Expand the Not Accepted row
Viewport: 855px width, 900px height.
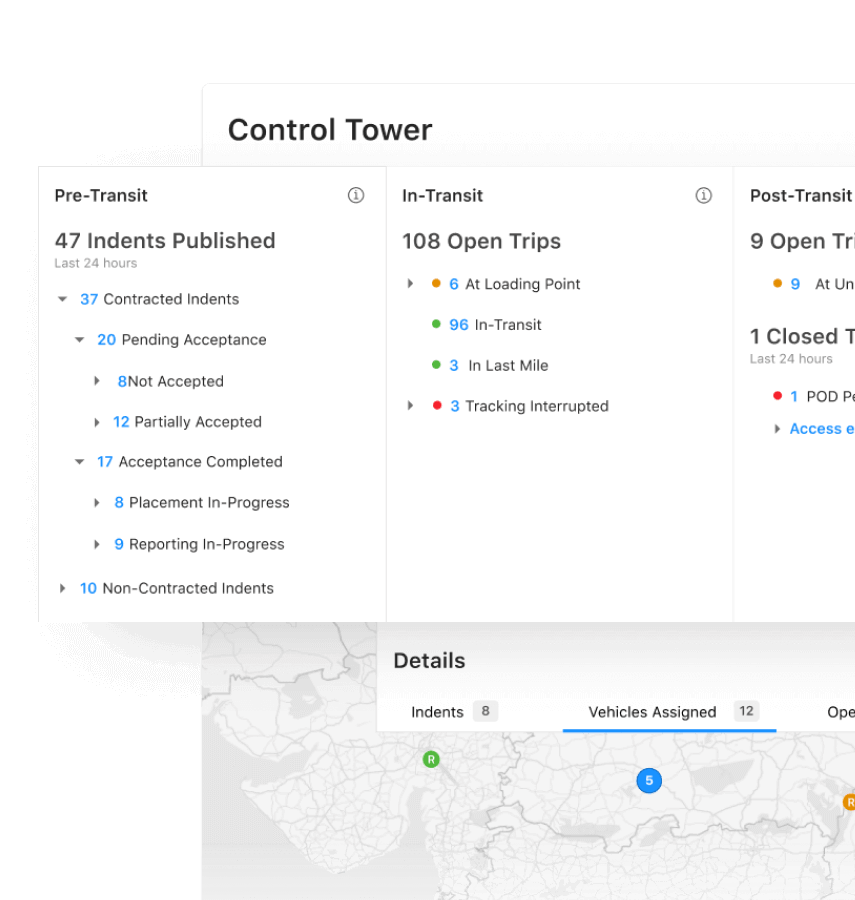click(97, 381)
